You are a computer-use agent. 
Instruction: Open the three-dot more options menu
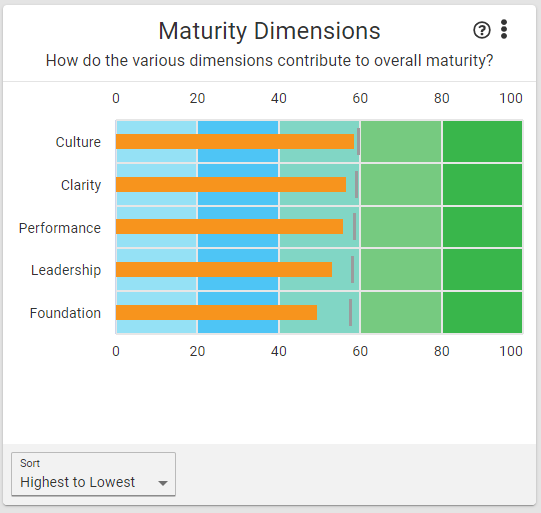tap(504, 29)
